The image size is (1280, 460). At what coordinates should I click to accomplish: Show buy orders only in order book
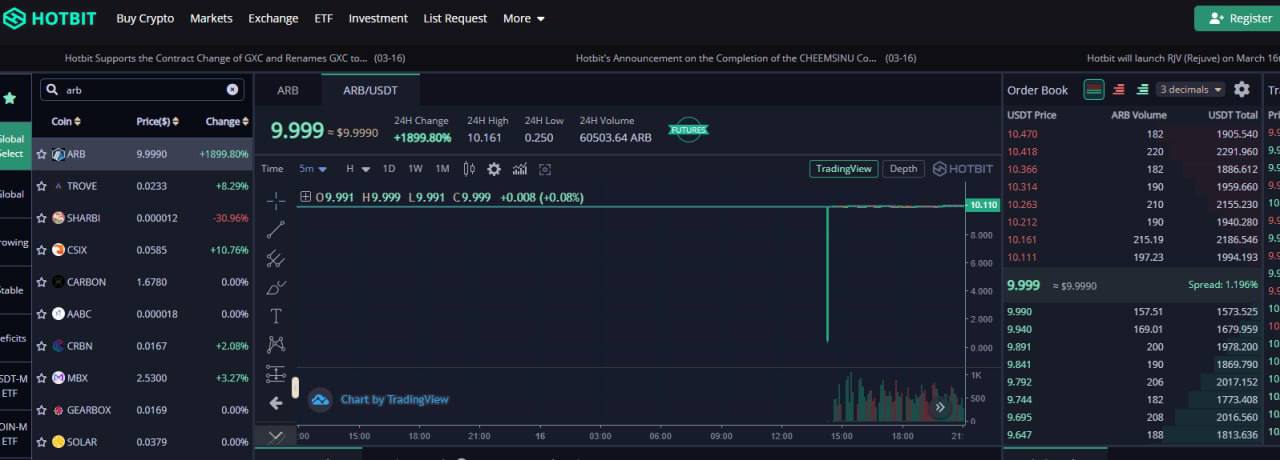click(1142, 89)
